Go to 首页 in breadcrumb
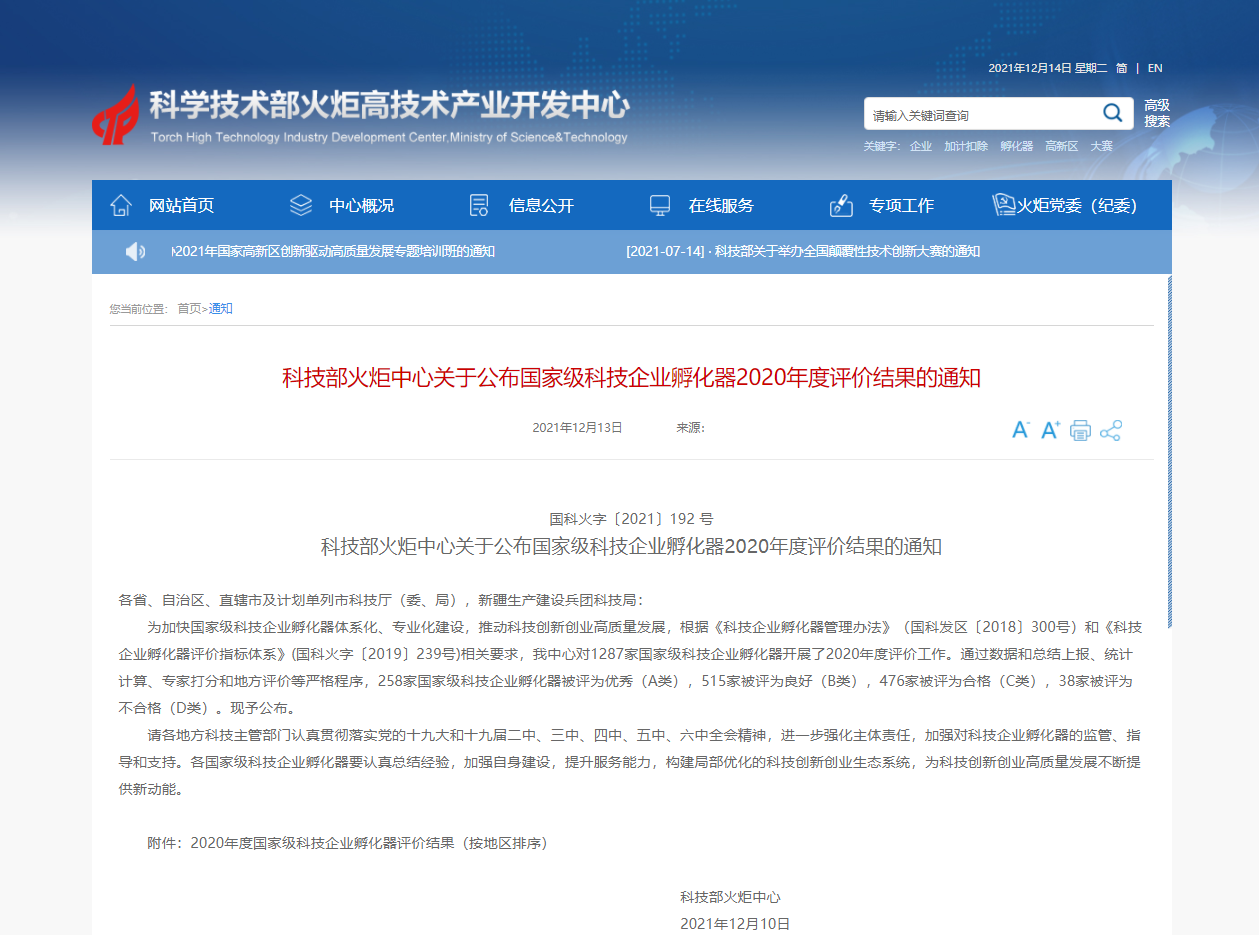The height and width of the screenshot is (935, 1259). tap(189, 309)
